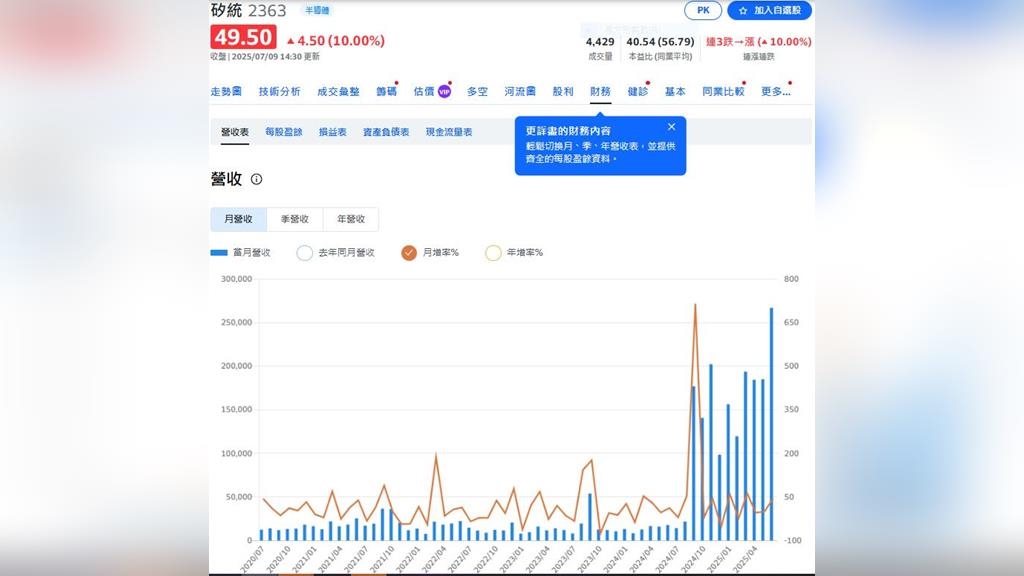Viewport: 1024px width, 576px height.
Task: Switch to the 資產負債表 balance sheet tab
Action: coord(387,131)
